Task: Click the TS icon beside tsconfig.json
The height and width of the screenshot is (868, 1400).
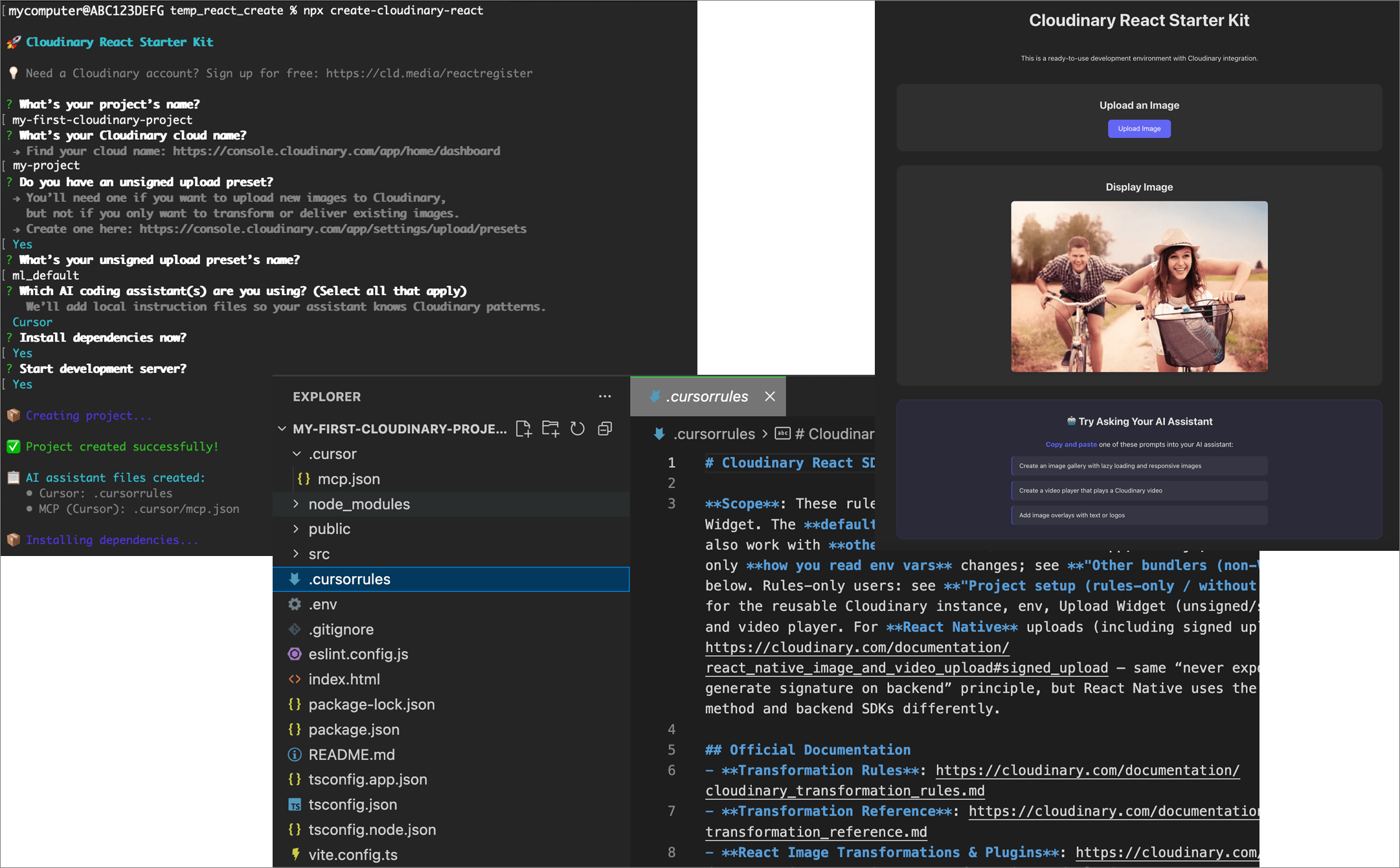Action: tap(295, 805)
